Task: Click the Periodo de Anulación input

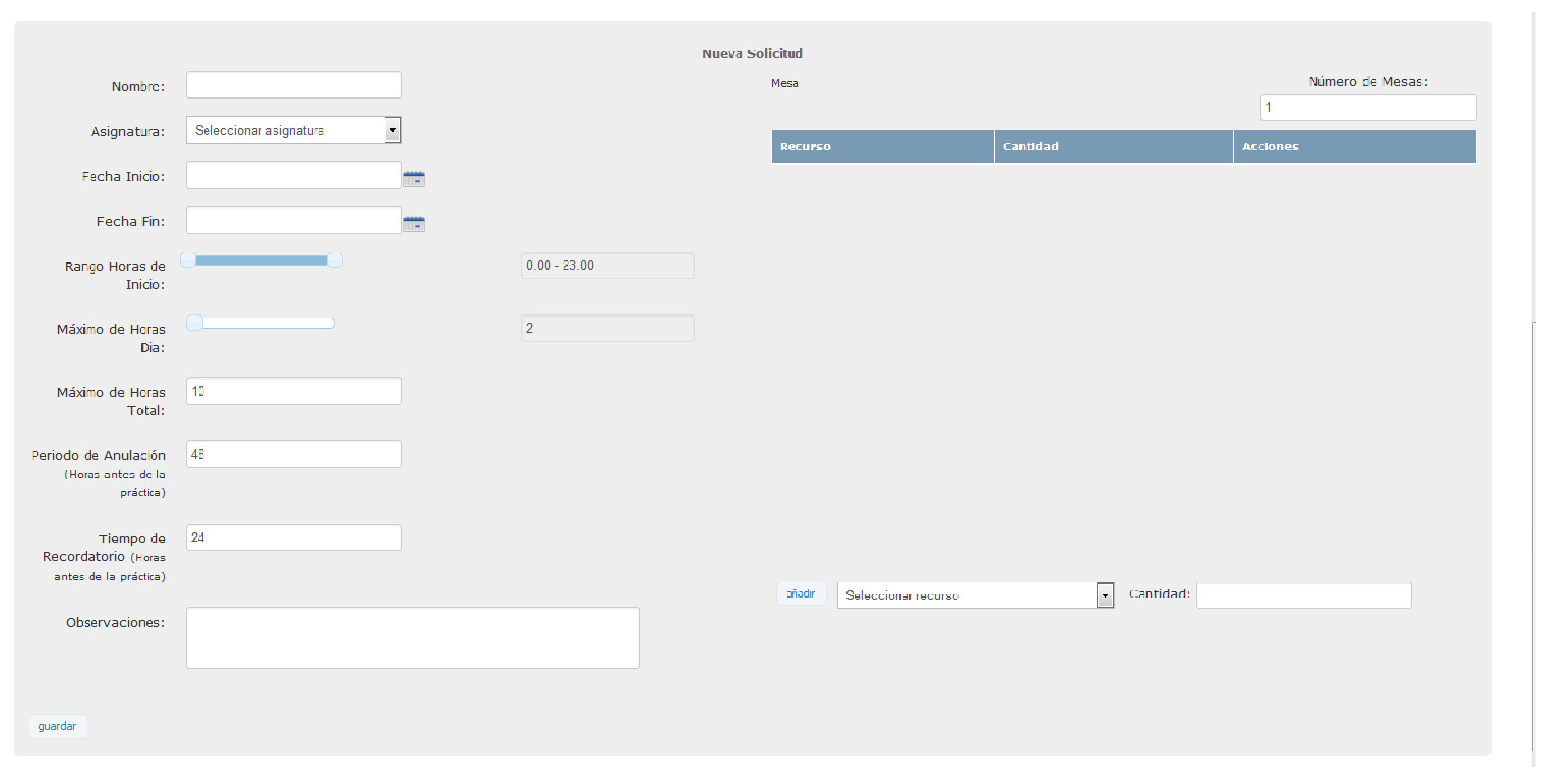Action: (x=293, y=454)
